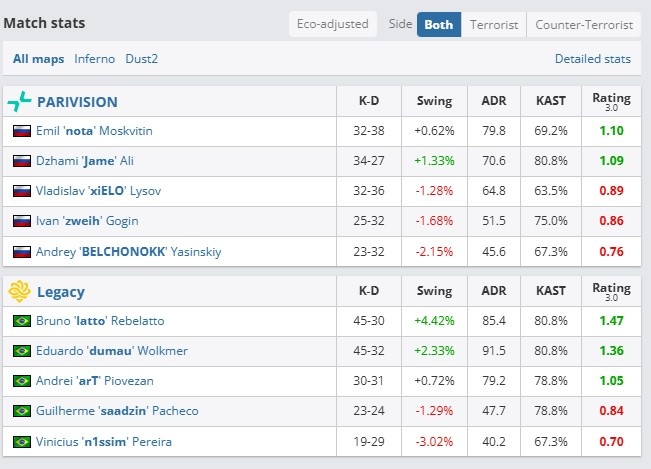This screenshot has height=469, width=651.
Task: Select the Both sides filter
Action: [439, 25]
